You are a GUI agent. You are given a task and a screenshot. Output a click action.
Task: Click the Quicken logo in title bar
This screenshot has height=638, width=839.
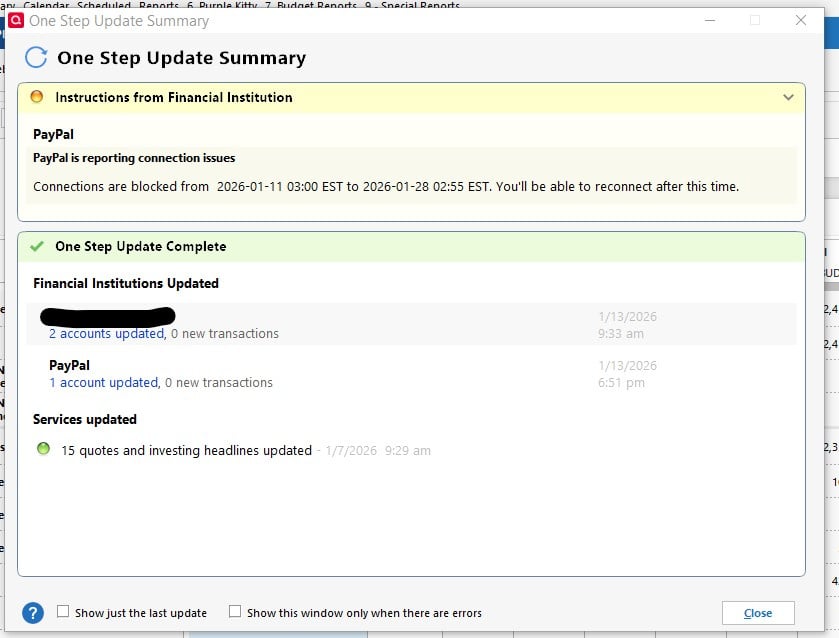click(16, 21)
